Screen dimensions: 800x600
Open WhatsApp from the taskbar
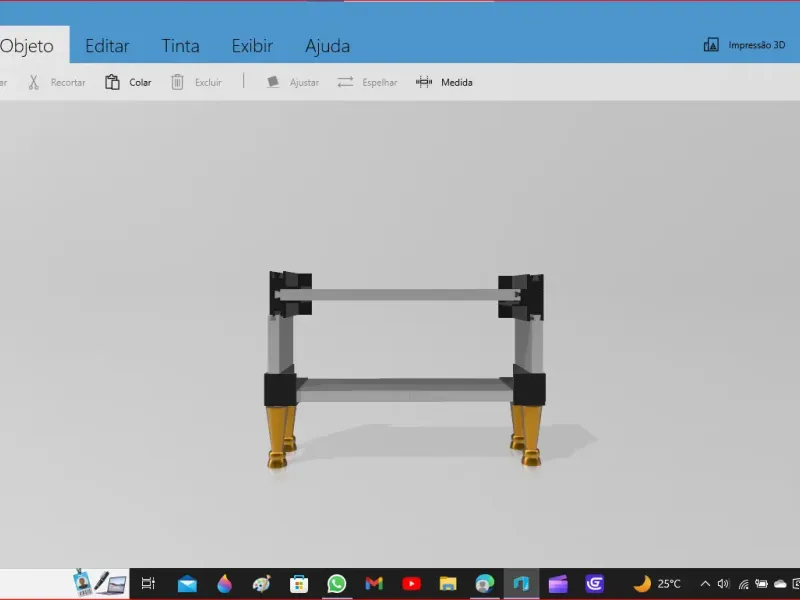[x=337, y=584]
